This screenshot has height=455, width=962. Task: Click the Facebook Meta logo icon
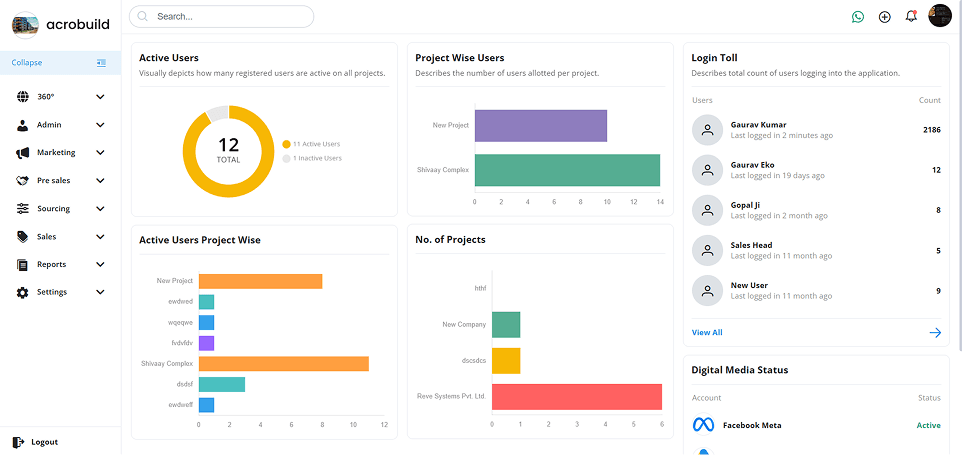pos(704,425)
